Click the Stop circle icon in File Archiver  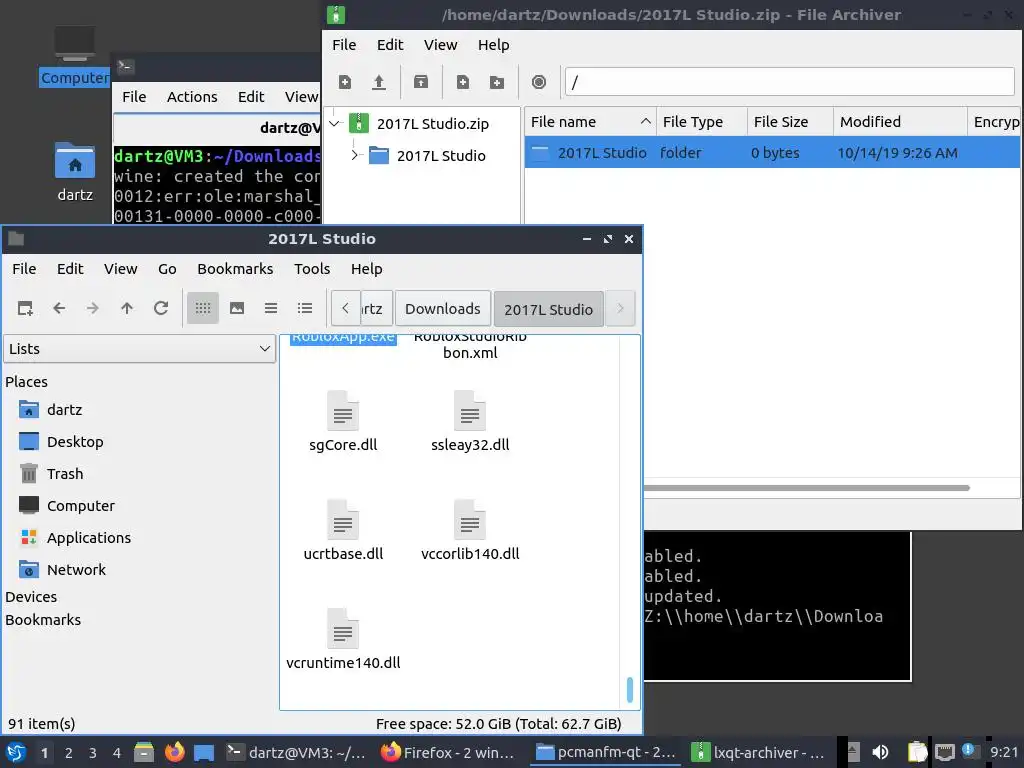[539, 82]
